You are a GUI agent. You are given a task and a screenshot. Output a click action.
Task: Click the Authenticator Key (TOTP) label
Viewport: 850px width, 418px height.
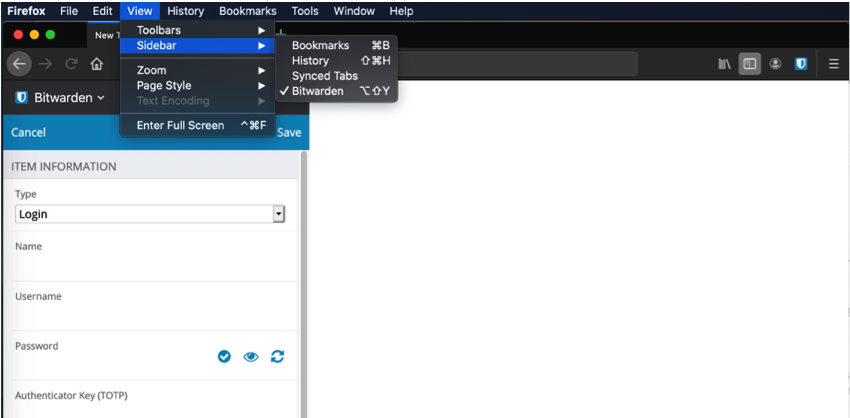tap(71, 396)
